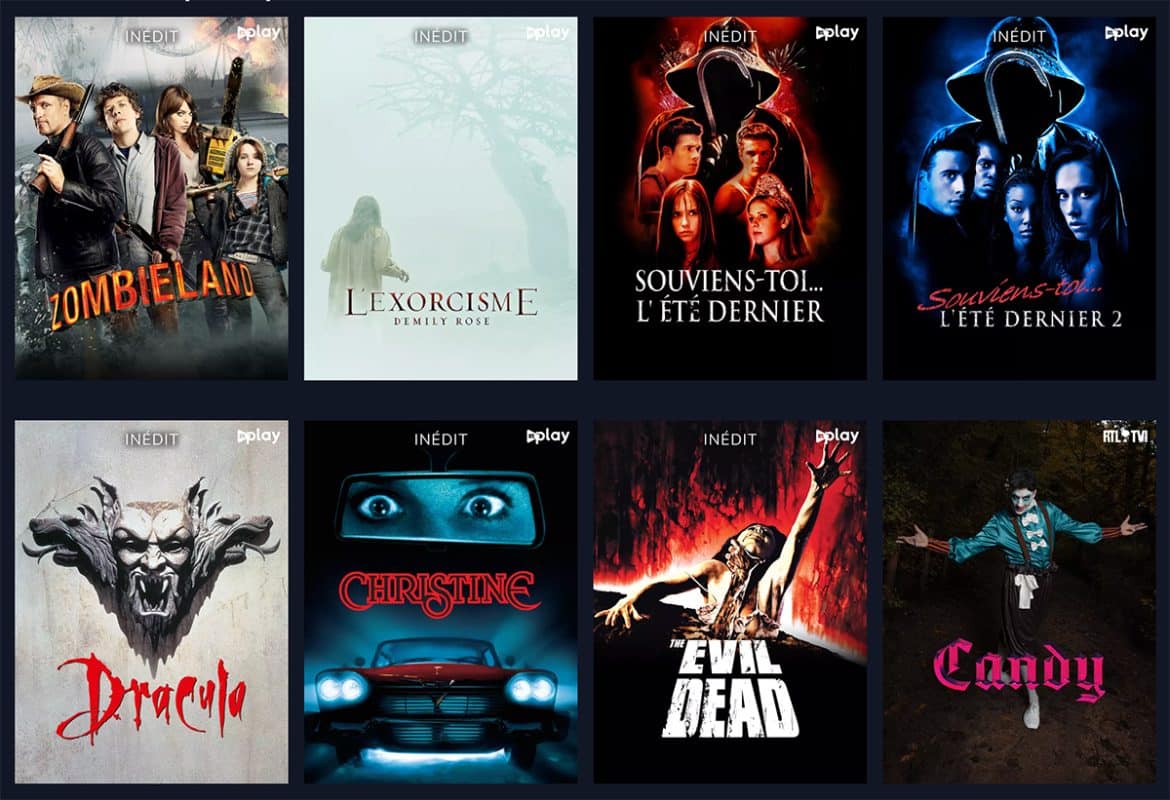
Task: Click the INÉDIT badge on Evil Dead
Action: [730, 439]
